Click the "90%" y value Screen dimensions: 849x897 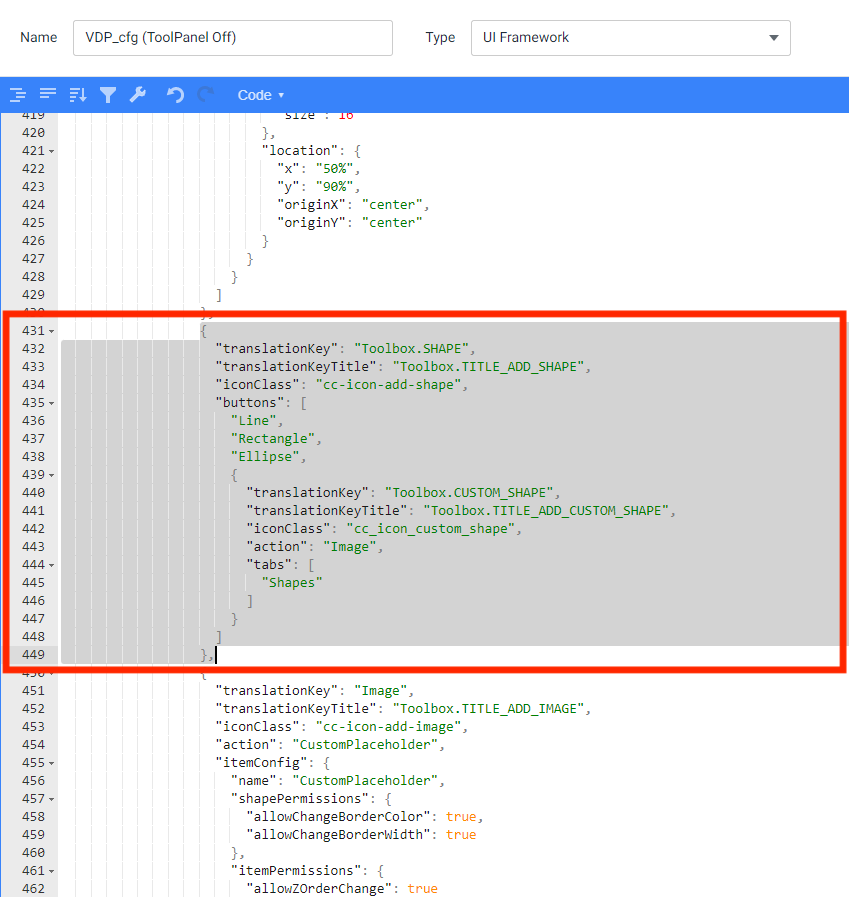tap(335, 187)
